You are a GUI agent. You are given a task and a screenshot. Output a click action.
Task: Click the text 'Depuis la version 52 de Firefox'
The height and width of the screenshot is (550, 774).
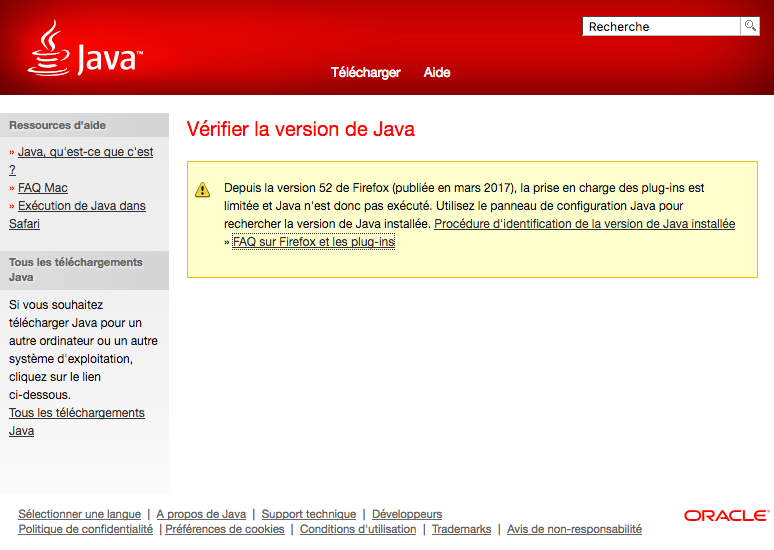[x=307, y=188]
